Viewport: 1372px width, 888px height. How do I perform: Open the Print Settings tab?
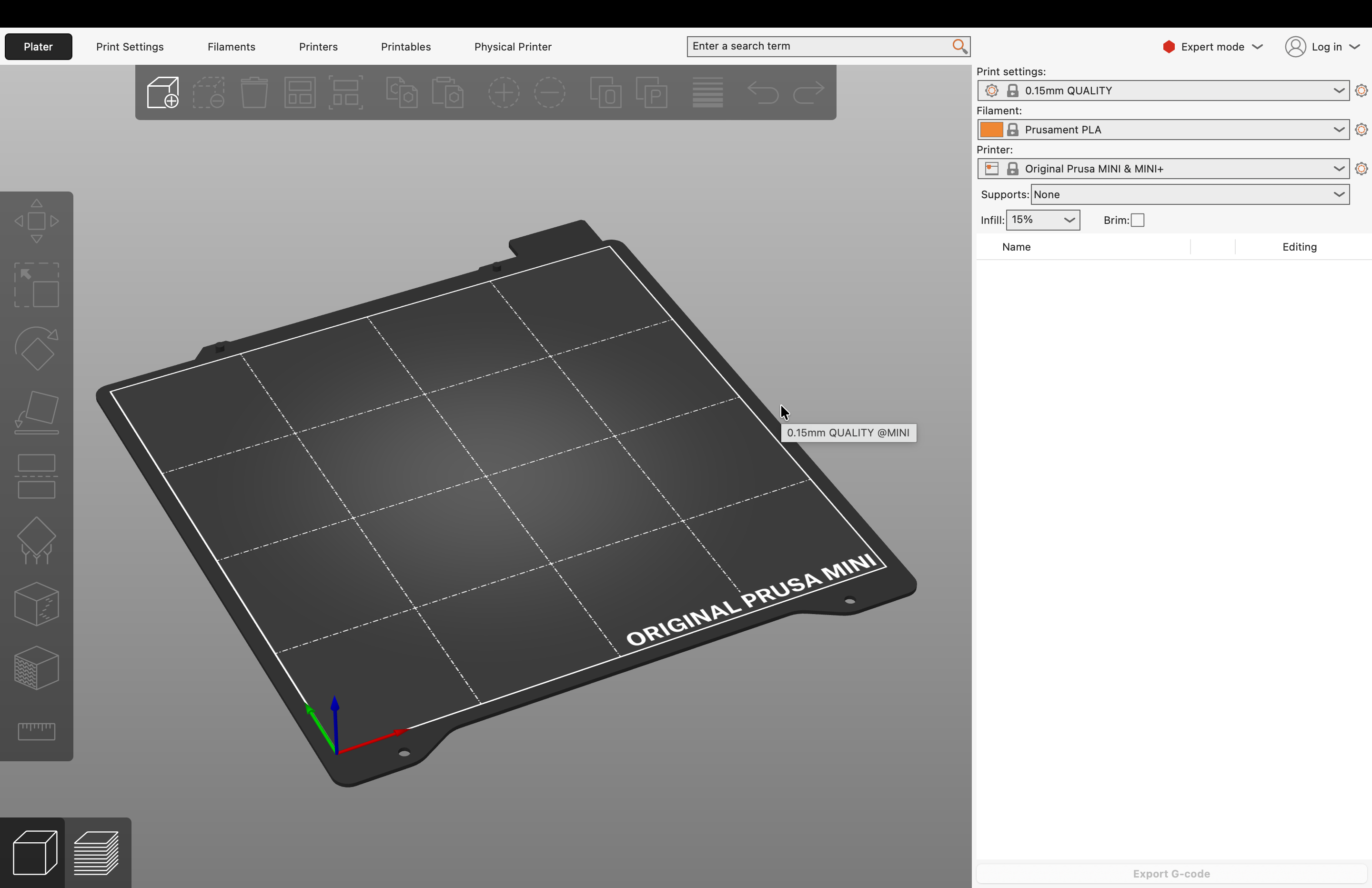pyautogui.click(x=130, y=47)
